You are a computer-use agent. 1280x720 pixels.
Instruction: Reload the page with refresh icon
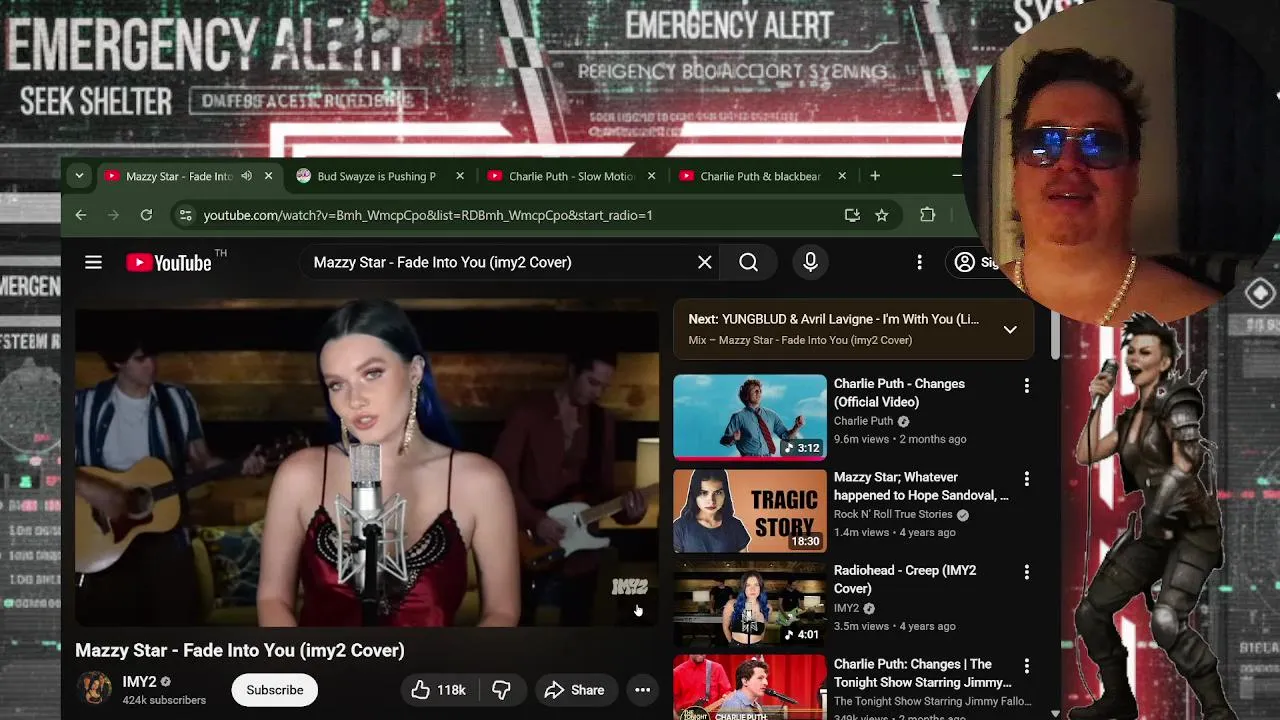pos(146,215)
